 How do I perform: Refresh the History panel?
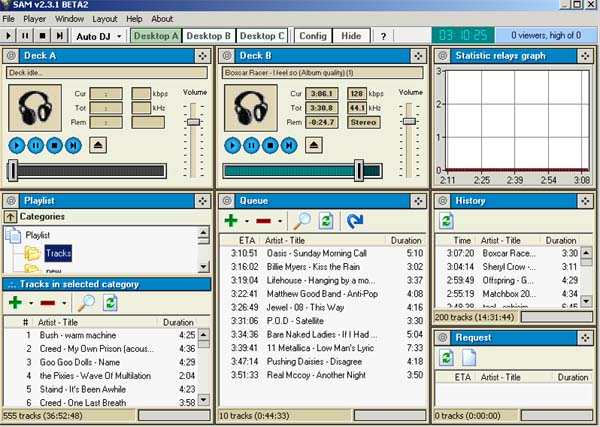coord(446,221)
